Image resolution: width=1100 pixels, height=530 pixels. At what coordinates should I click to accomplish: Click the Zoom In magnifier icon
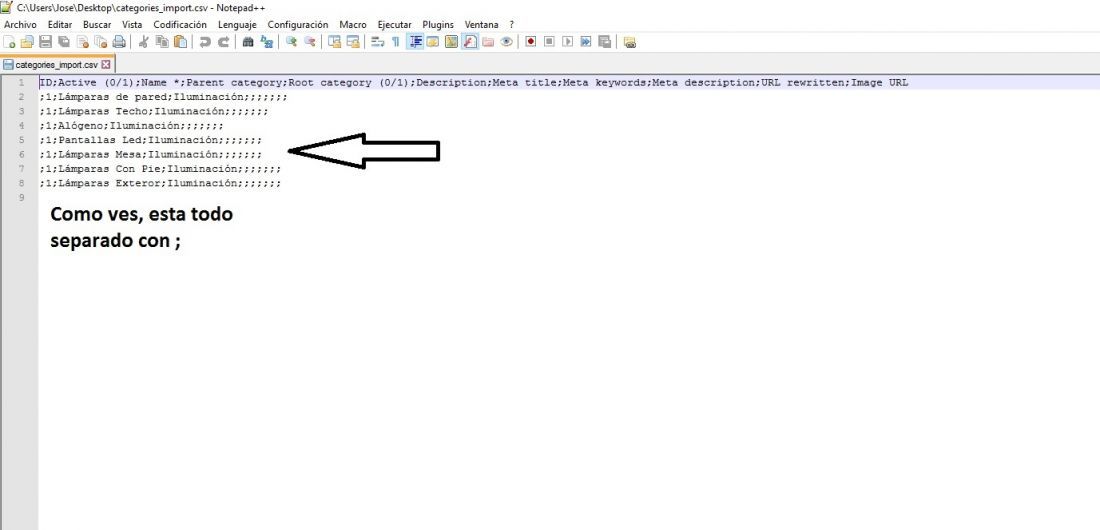tap(291, 42)
